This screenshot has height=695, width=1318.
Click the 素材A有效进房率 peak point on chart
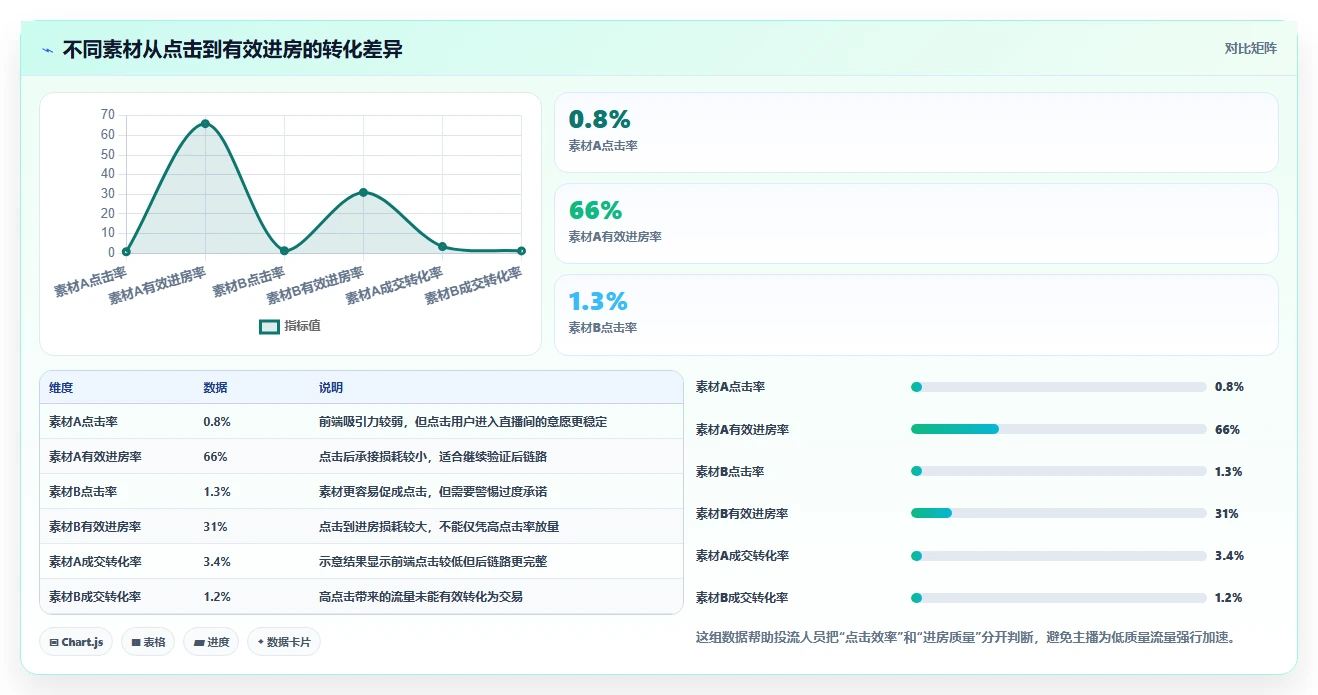click(205, 123)
